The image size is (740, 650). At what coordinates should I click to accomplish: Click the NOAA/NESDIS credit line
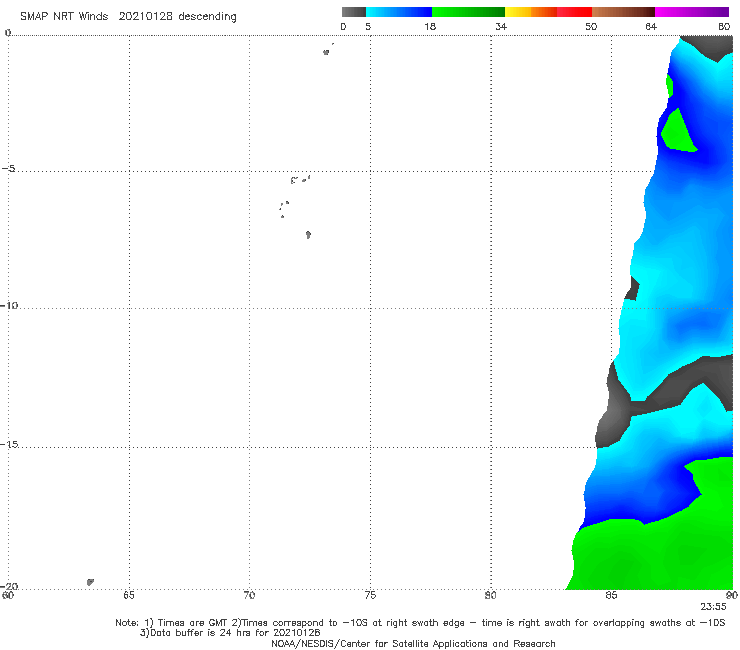(413, 644)
